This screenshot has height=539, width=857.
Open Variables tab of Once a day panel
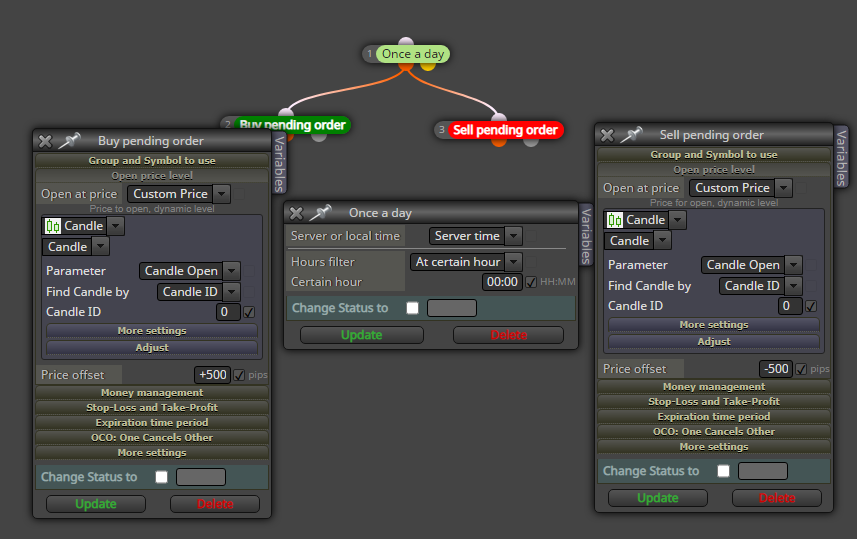point(586,235)
